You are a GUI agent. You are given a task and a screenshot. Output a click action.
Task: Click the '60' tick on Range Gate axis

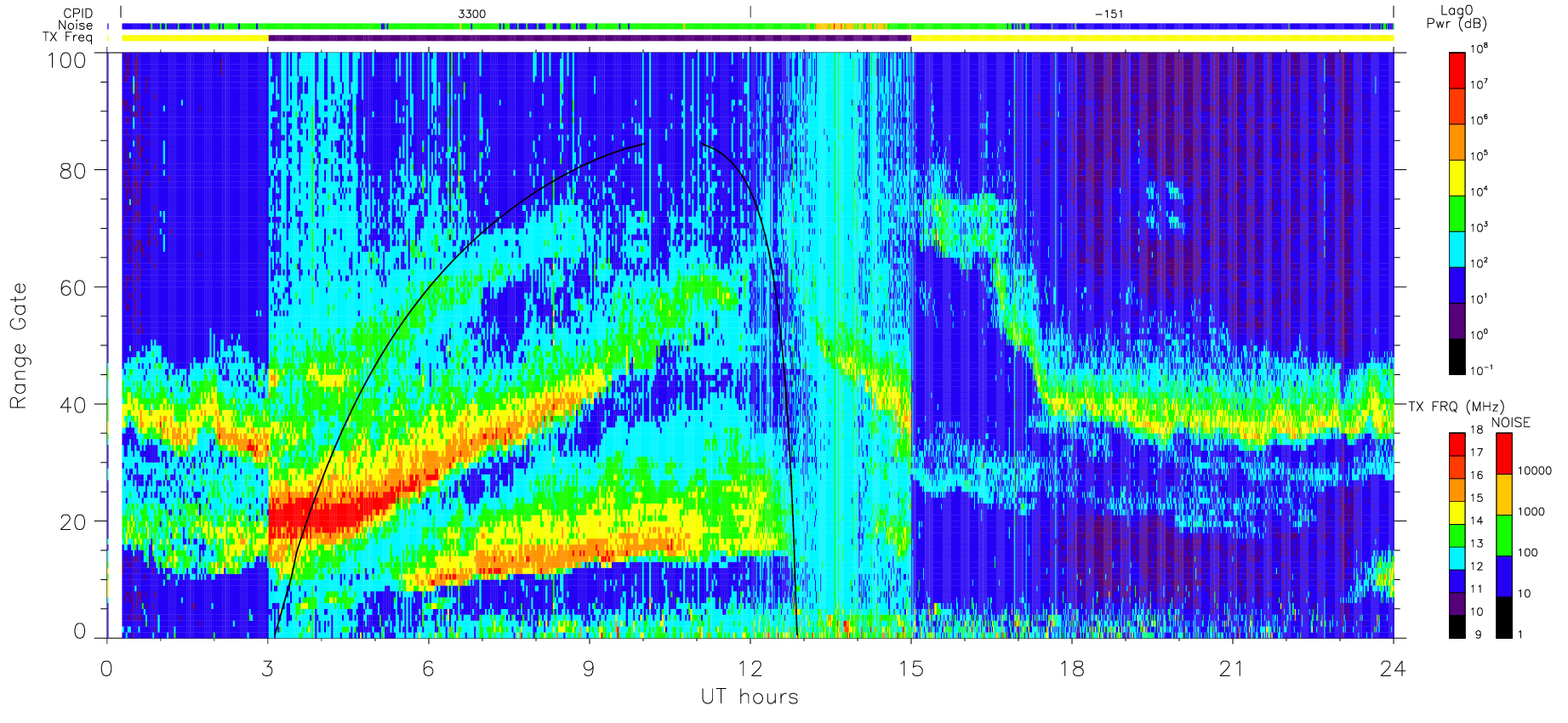72,287
